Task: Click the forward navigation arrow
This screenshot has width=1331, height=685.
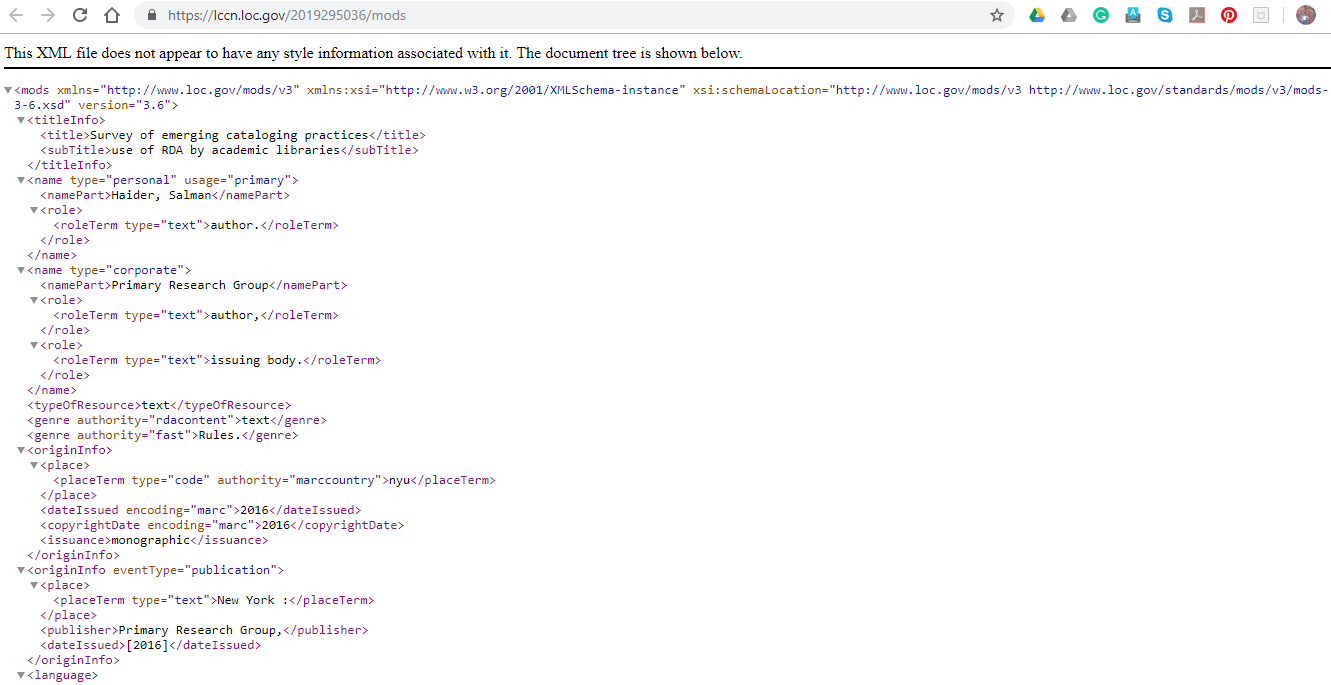Action: (x=48, y=15)
